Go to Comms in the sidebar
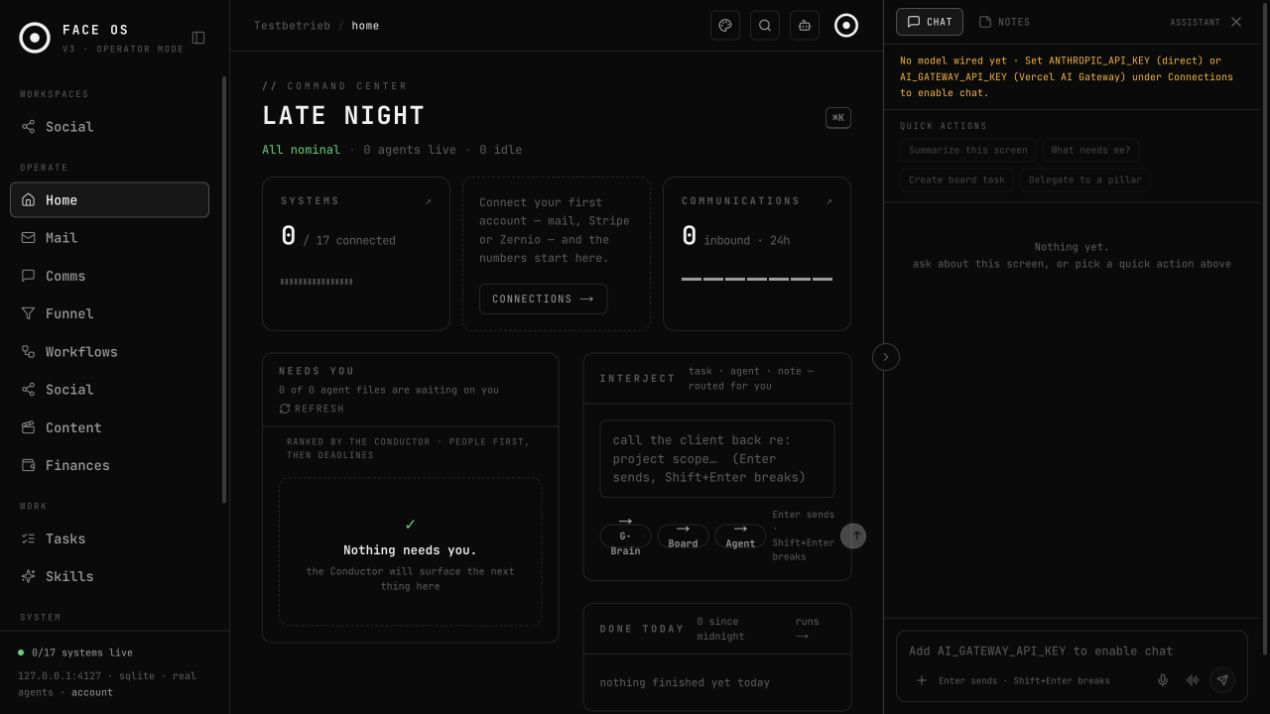This screenshot has height=714, width=1270. (110, 276)
